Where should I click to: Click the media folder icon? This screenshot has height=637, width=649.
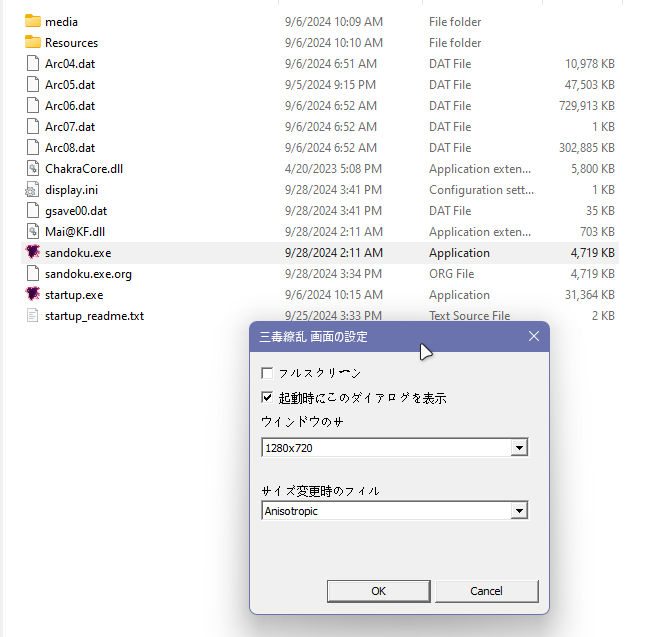coord(32,21)
